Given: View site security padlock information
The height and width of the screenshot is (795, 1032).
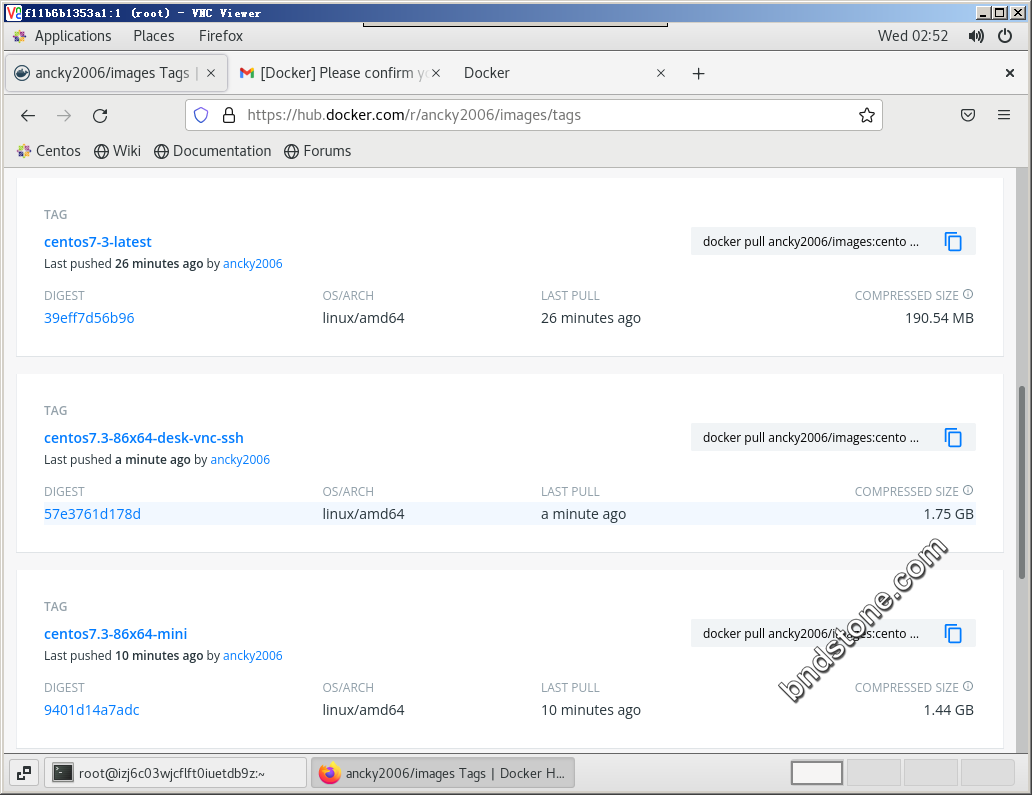Looking at the screenshot, I should click(x=229, y=115).
